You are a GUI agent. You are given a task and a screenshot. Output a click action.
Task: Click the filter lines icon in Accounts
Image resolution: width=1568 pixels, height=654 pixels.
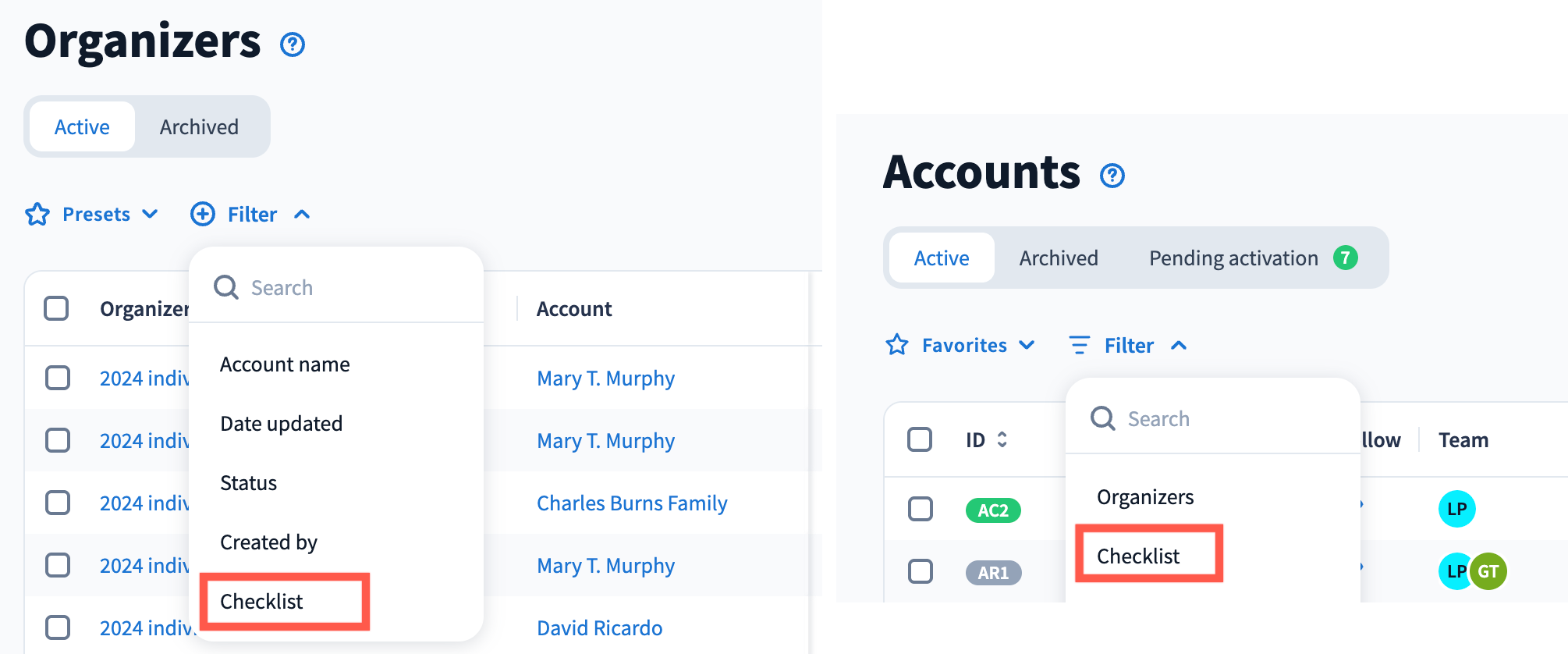tap(1079, 345)
